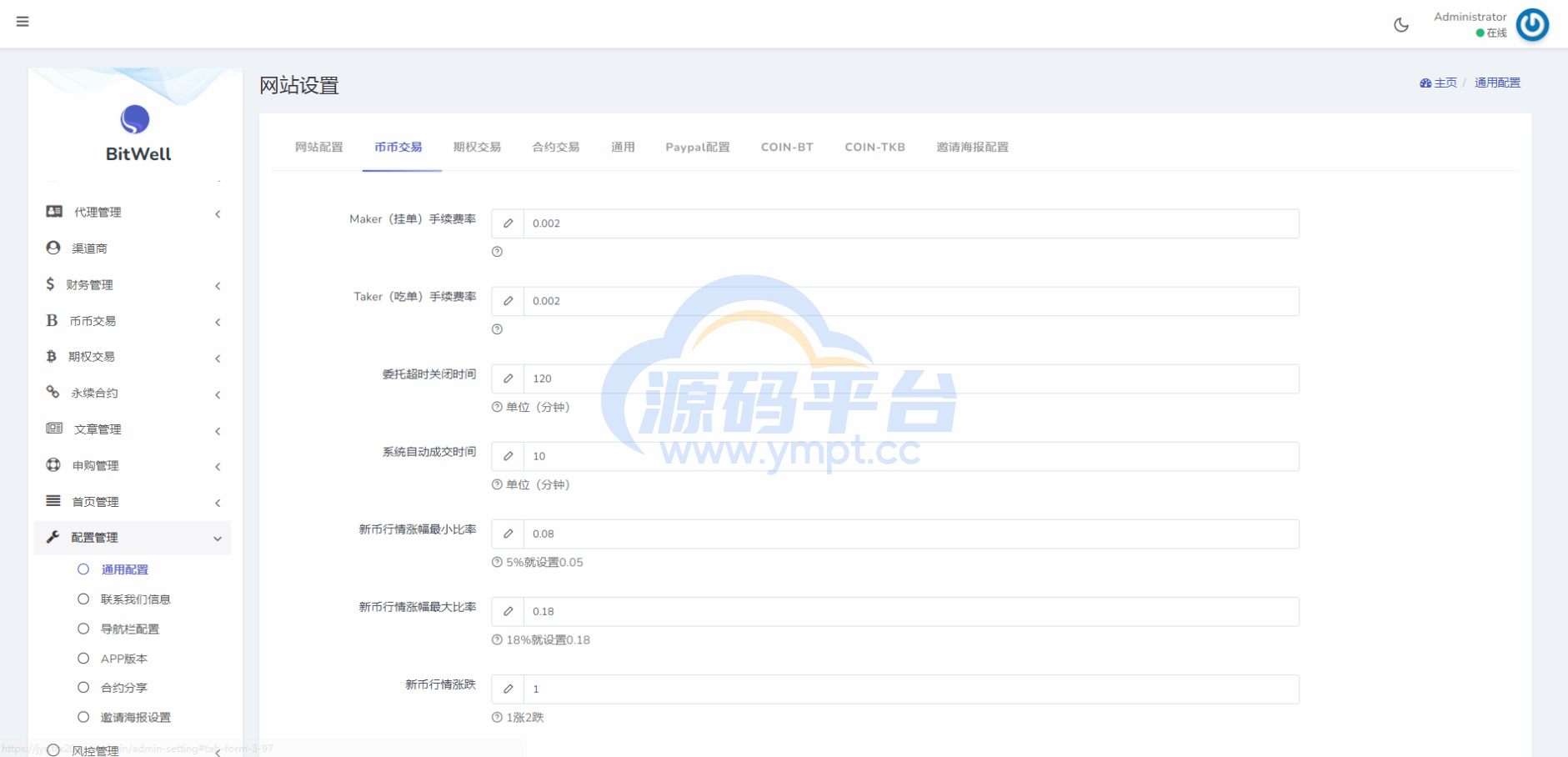The height and width of the screenshot is (757, 1568).
Task: Click pencil icon beside 委托超时关闭时间
Action: pyautogui.click(x=508, y=378)
